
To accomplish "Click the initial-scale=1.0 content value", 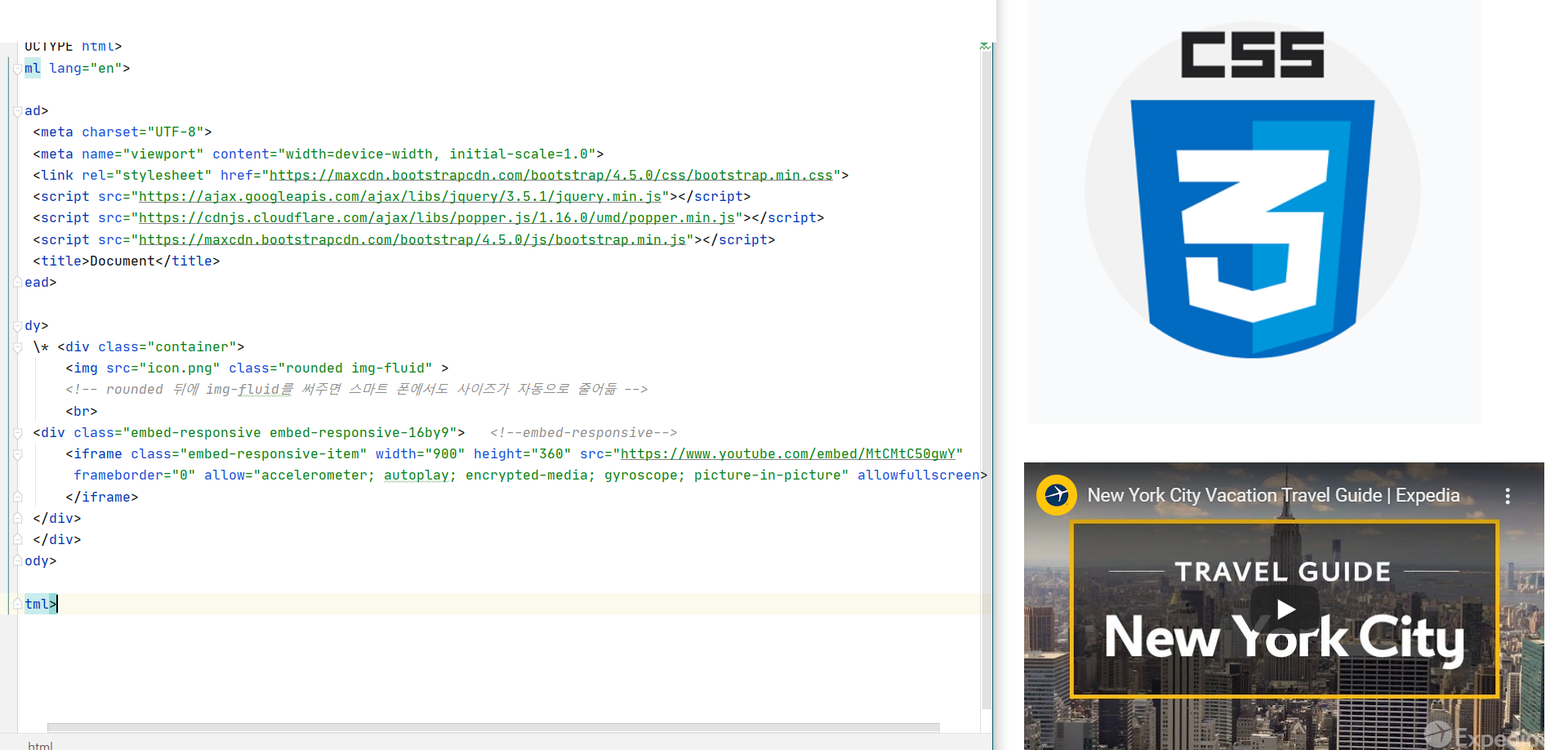I will [x=519, y=154].
